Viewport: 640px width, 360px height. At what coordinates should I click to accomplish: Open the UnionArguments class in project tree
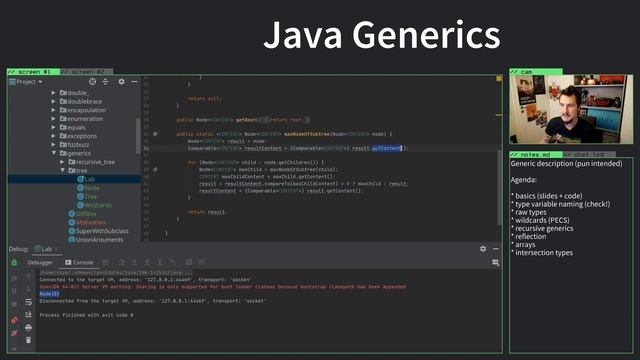point(96,240)
